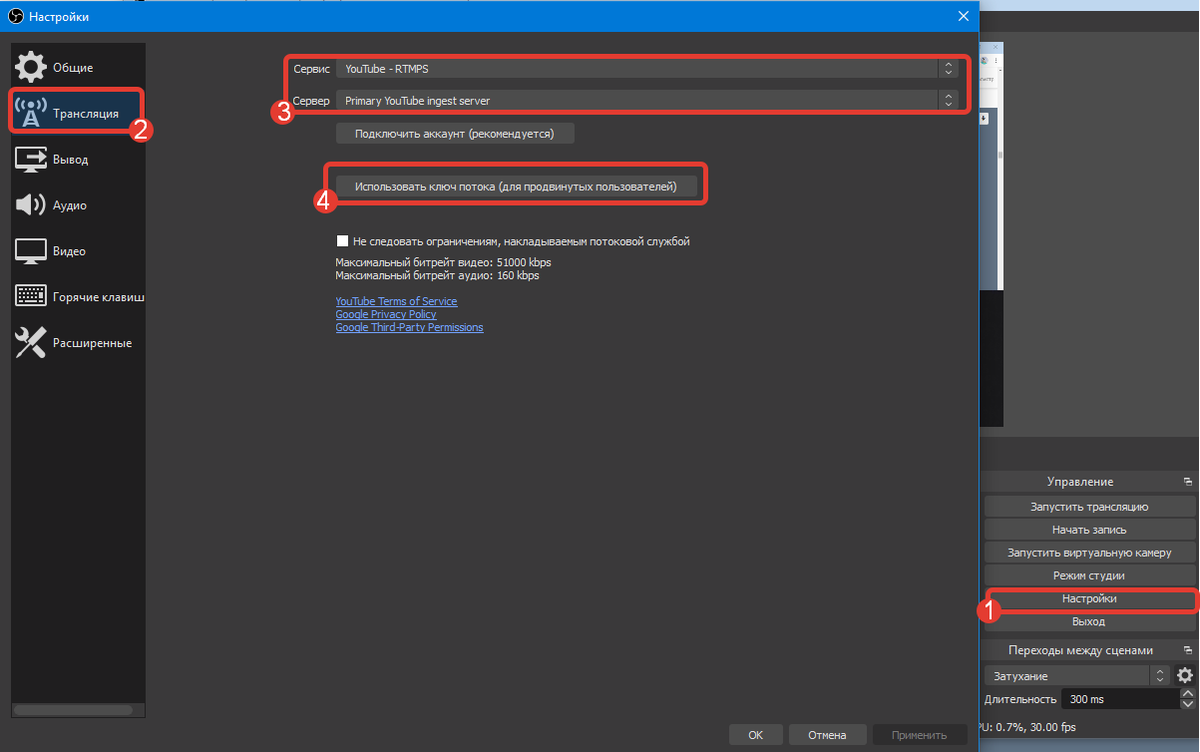The height and width of the screenshot is (752, 1200).
Task: Open Video settings monitor icon
Action: [x=30, y=251]
